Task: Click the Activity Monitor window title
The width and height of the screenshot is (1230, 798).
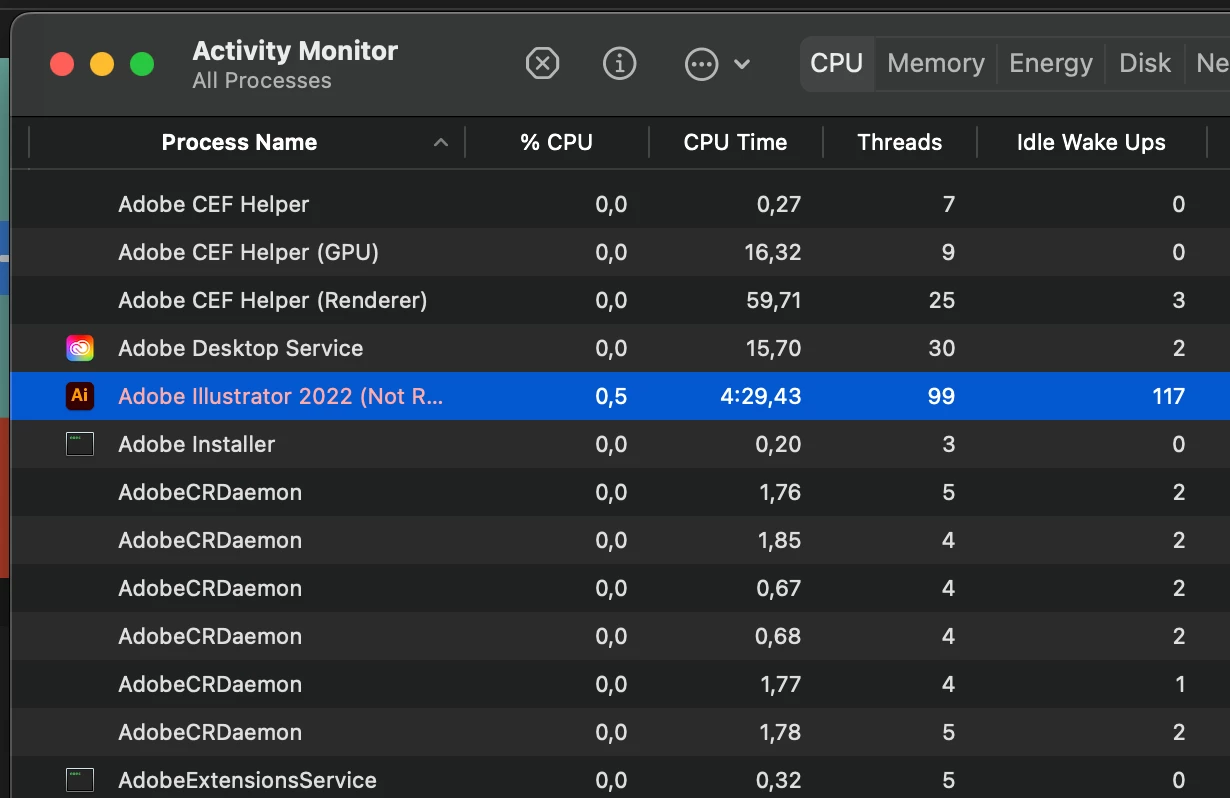Action: coord(295,50)
